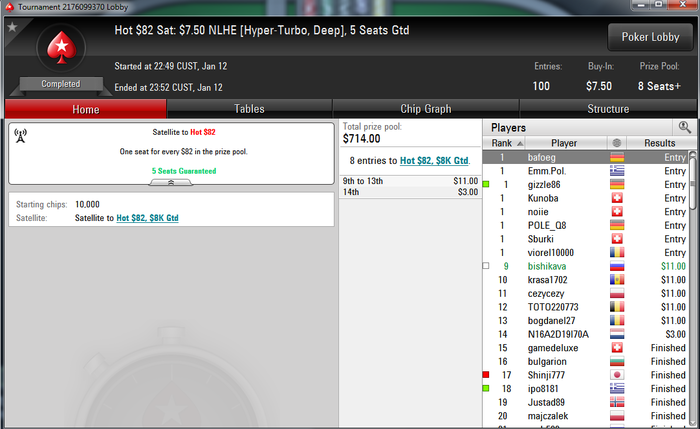Viewport: 700px width, 429px height.
Task: Toggle the red marker beside Shinji777
Action: (x=486, y=375)
